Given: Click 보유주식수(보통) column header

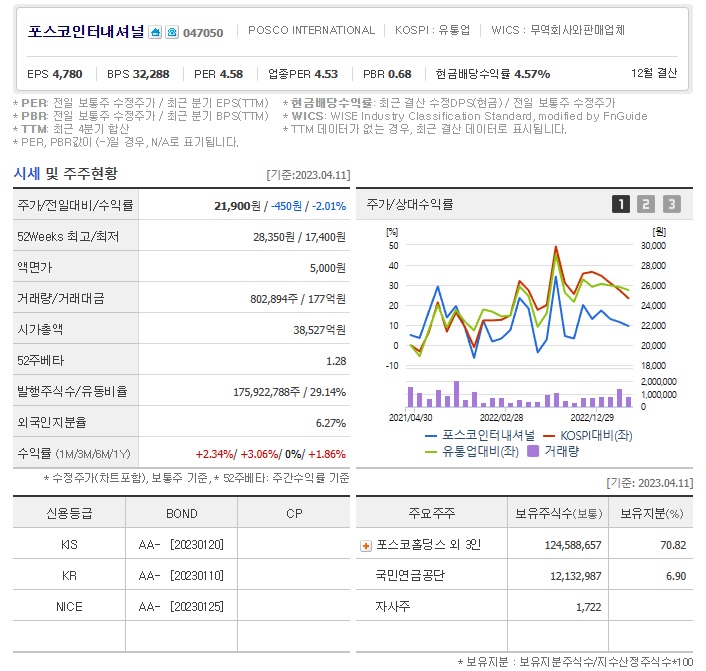Looking at the screenshot, I should [558, 513].
